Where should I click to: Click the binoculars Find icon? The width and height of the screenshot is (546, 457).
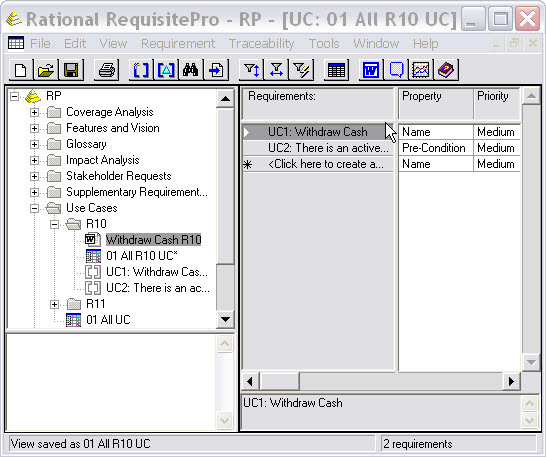(x=191, y=70)
